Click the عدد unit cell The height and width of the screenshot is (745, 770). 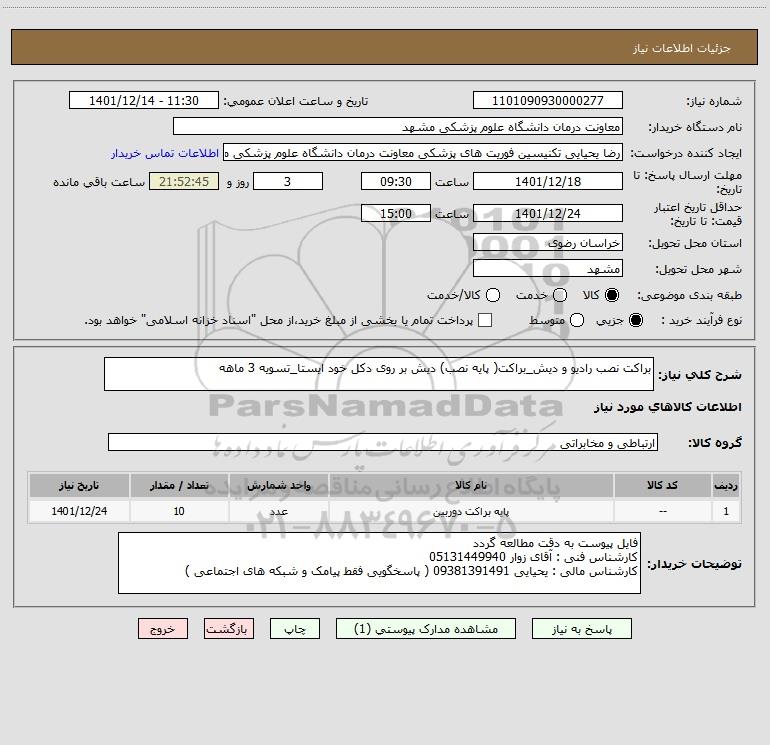tap(278, 511)
